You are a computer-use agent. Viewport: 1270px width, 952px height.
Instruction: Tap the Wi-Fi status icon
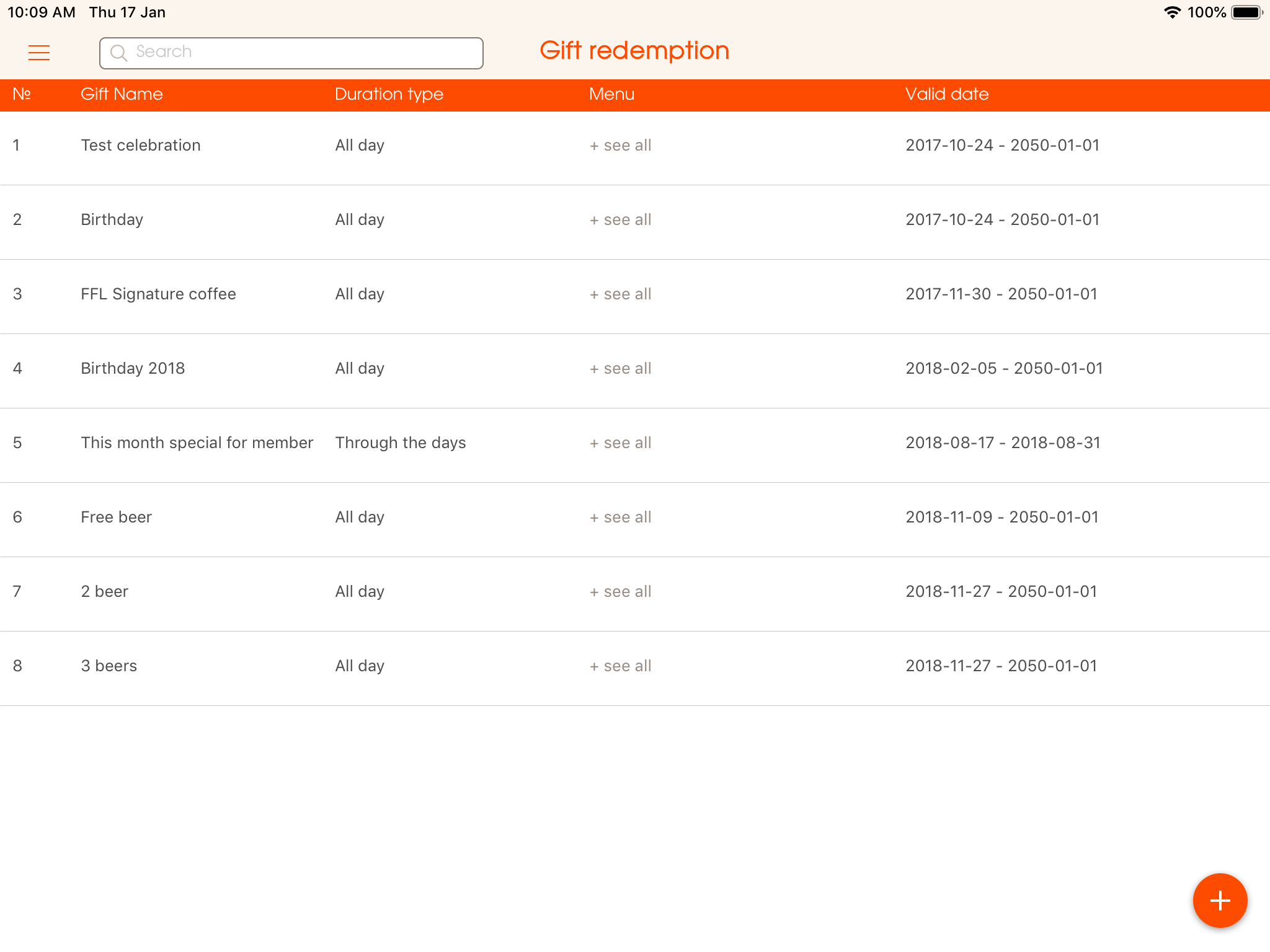click(1172, 12)
